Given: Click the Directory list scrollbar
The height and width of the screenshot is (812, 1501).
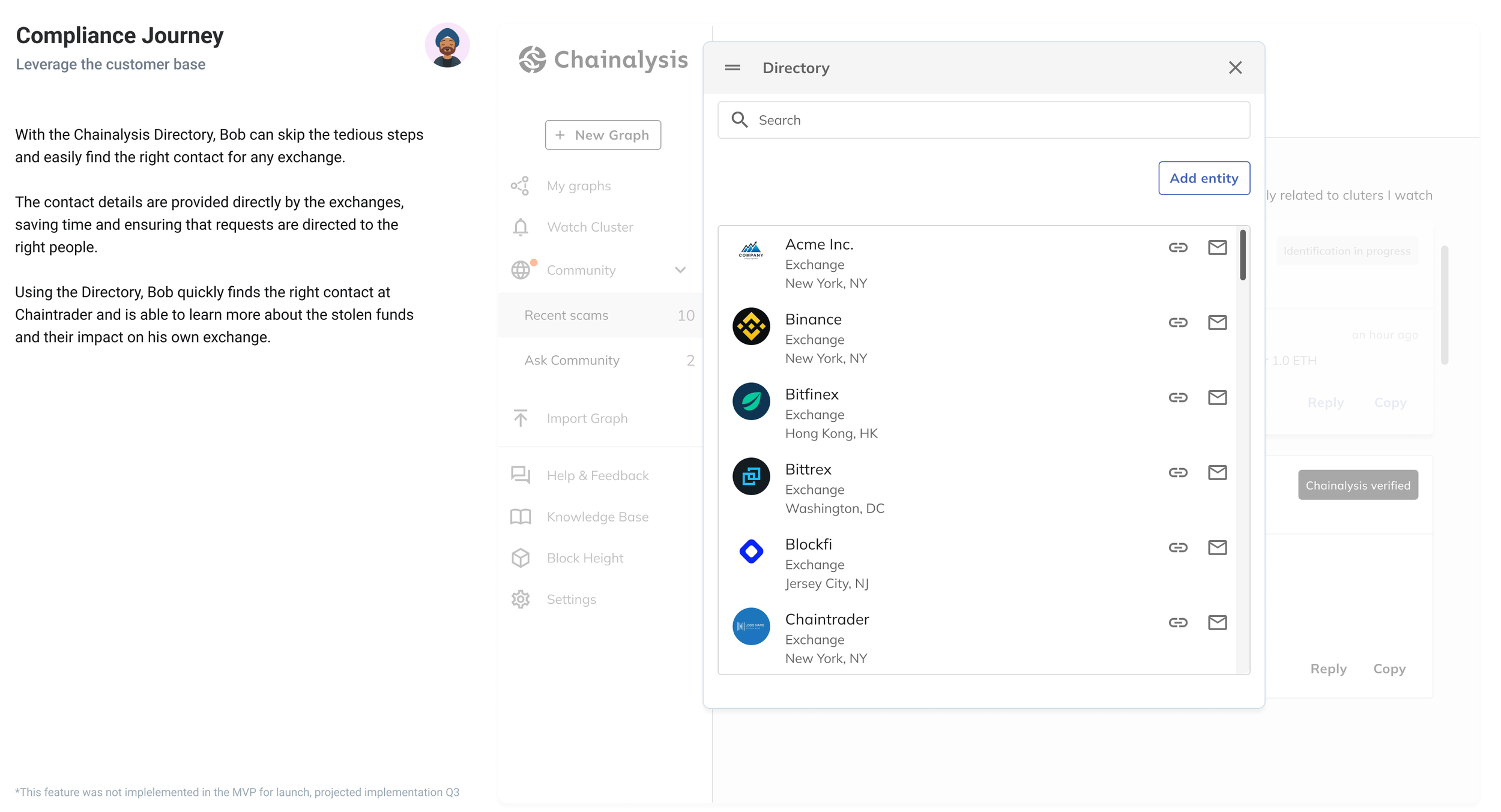Looking at the screenshot, I should (x=1242, y=254).
